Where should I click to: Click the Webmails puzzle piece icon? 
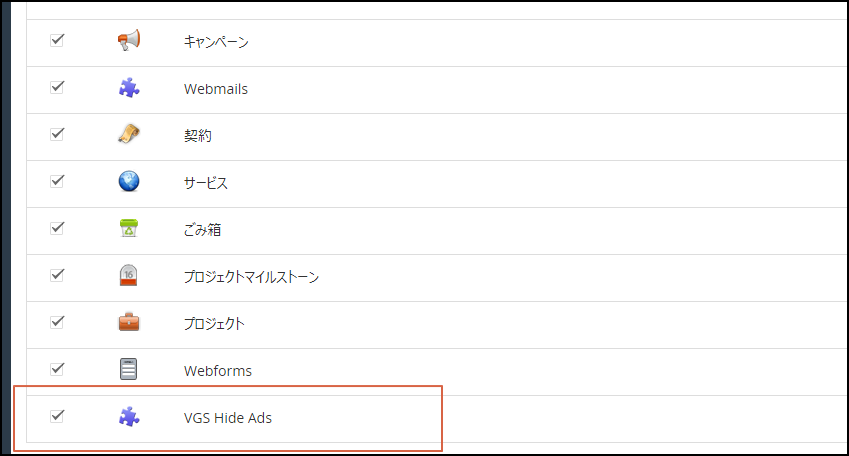[x=128, y=88]
